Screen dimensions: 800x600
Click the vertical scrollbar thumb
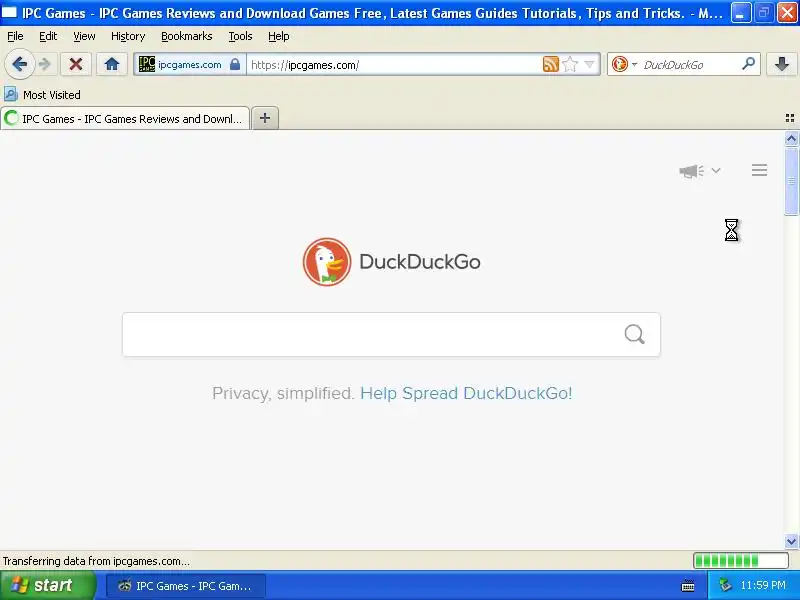791,181
